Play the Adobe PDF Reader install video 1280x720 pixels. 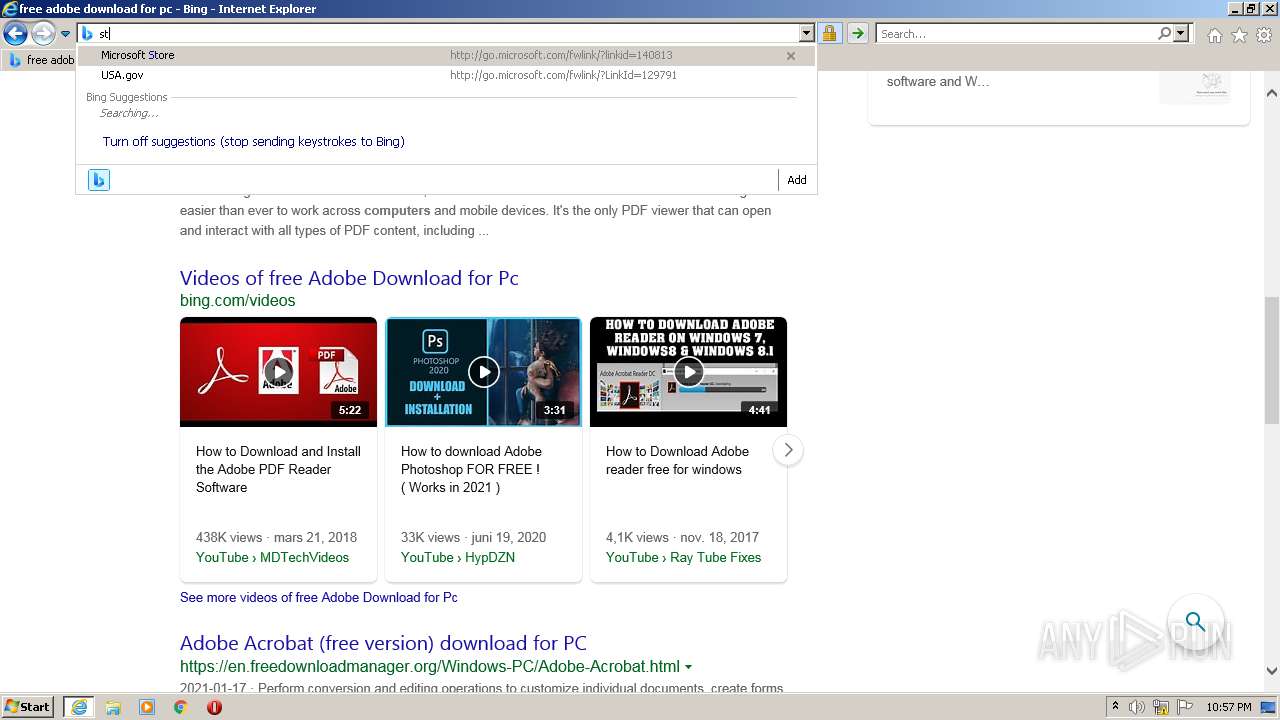278,372
